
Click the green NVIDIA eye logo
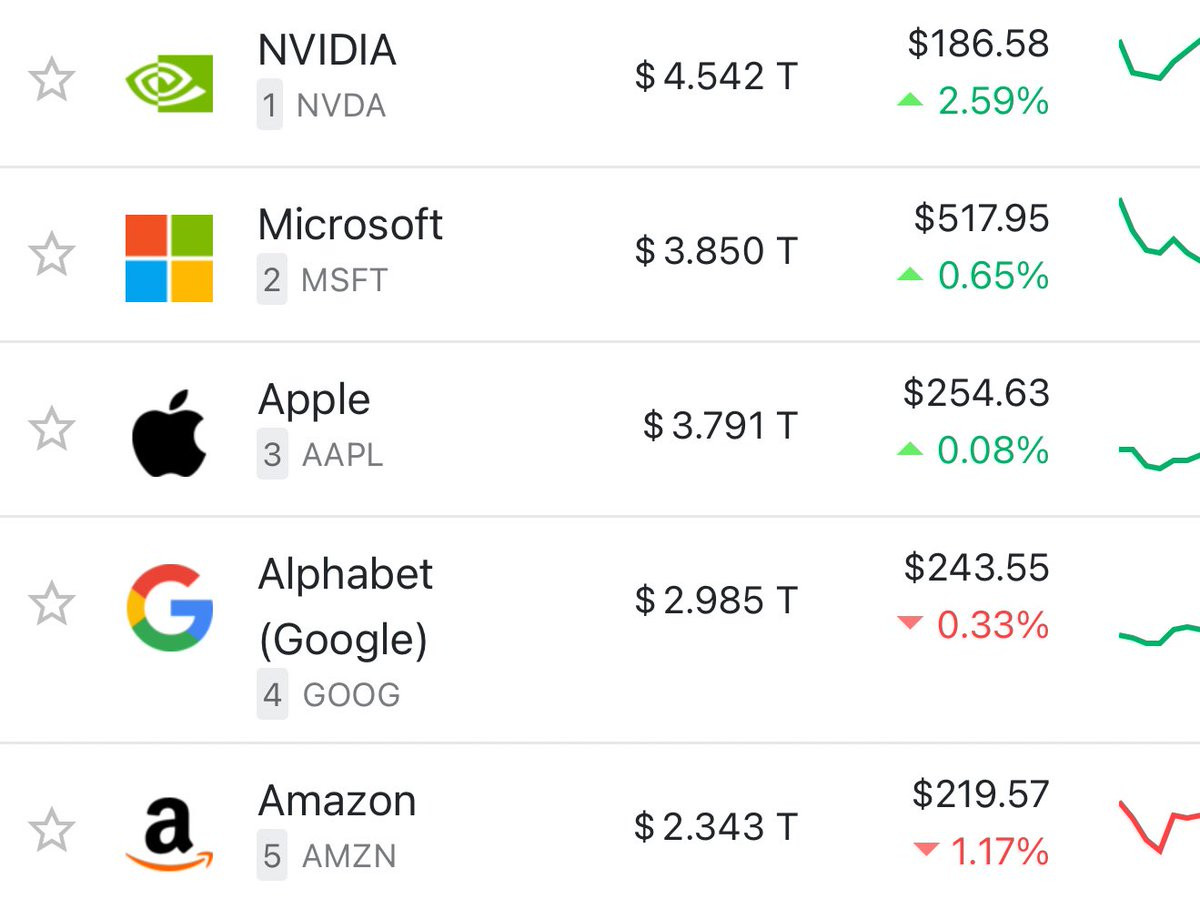169,83
